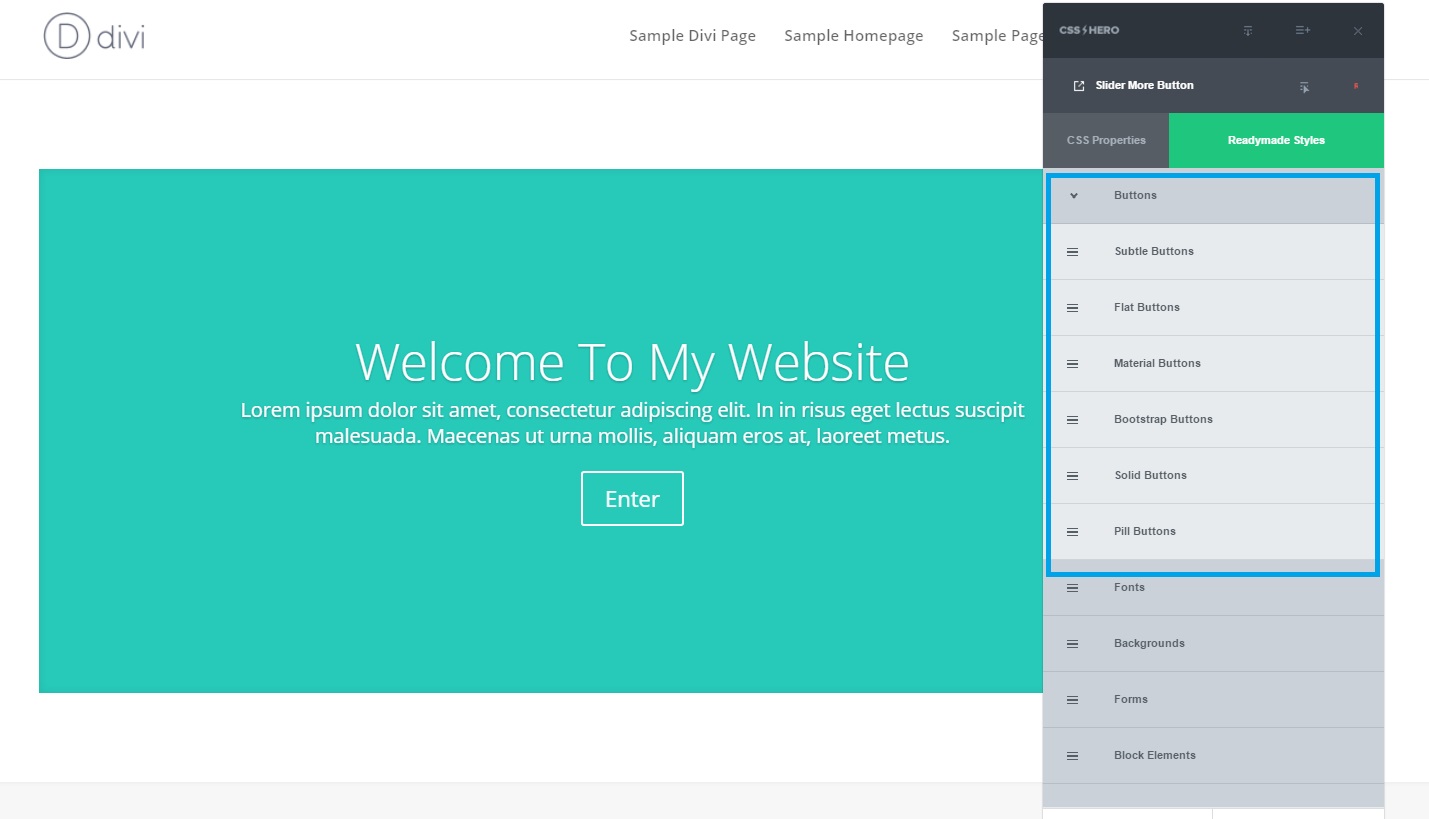The width and height of the screenshot is (1429, 819).
Task: Switch to the Readymade Styles tab
Action: click(x=1276, y=140)
